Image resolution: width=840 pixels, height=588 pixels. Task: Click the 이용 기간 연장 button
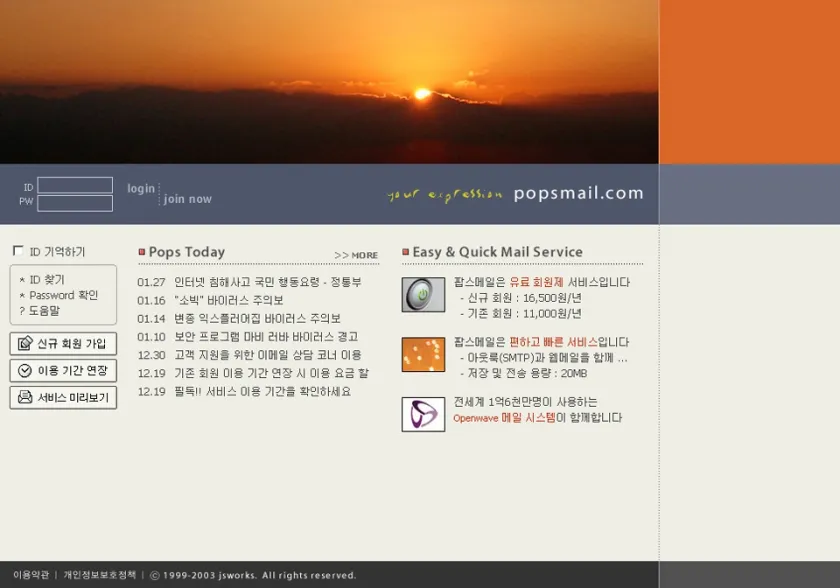[63, 371]
